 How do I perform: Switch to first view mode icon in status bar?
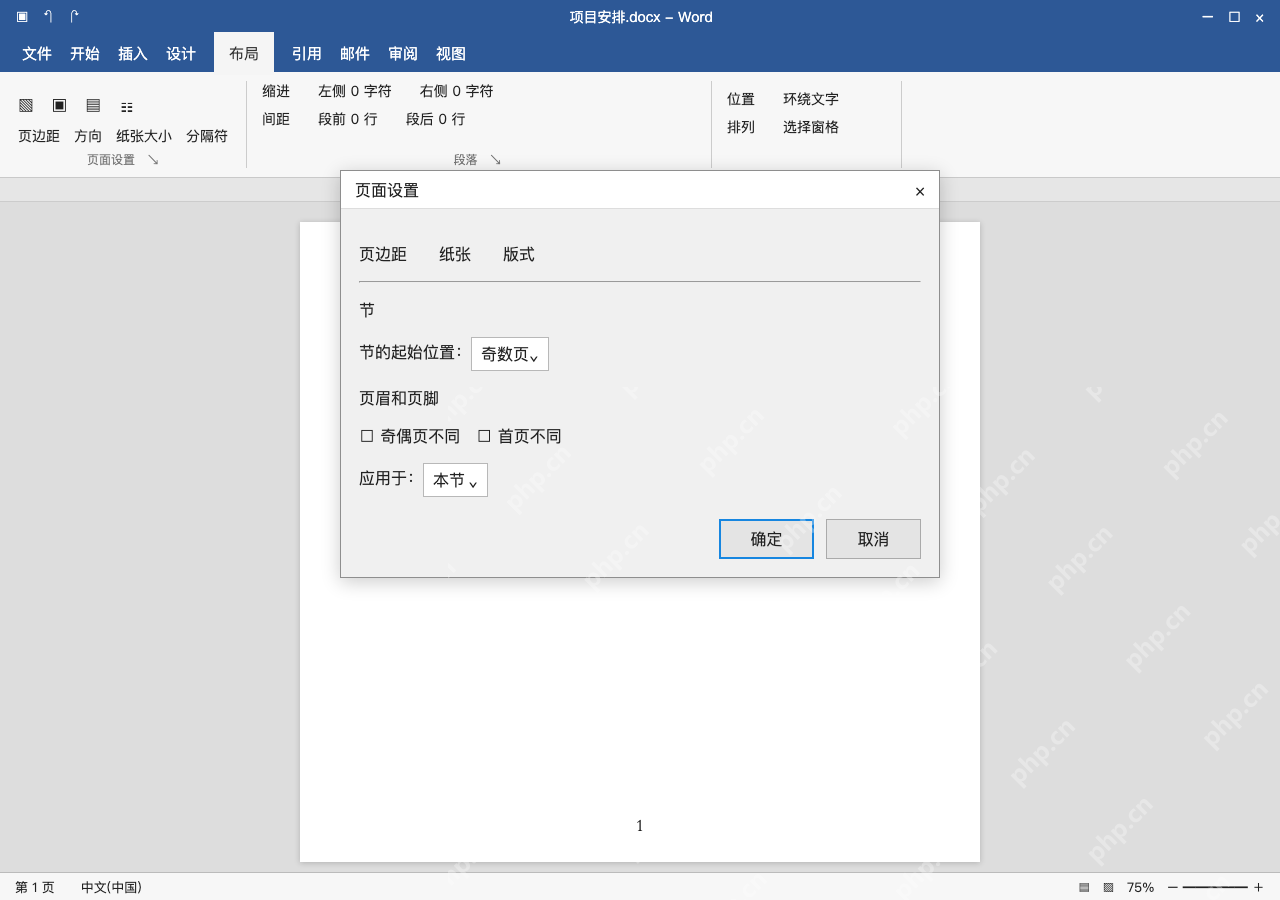click(1084, 887)
